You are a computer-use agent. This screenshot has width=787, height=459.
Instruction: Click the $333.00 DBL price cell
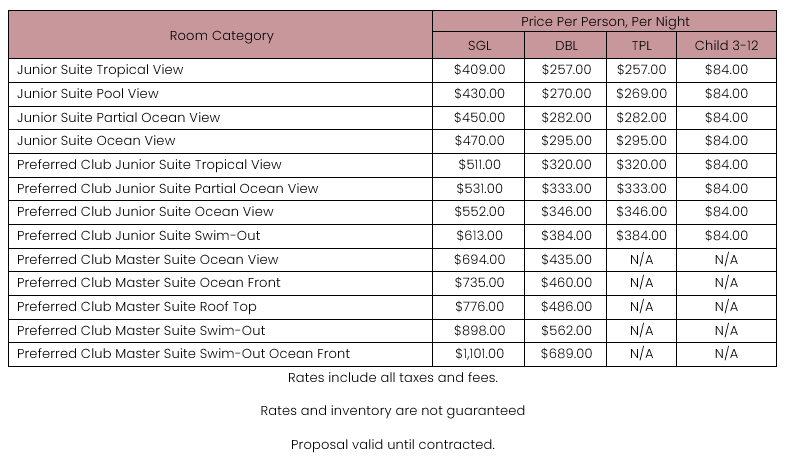point(566,188)
